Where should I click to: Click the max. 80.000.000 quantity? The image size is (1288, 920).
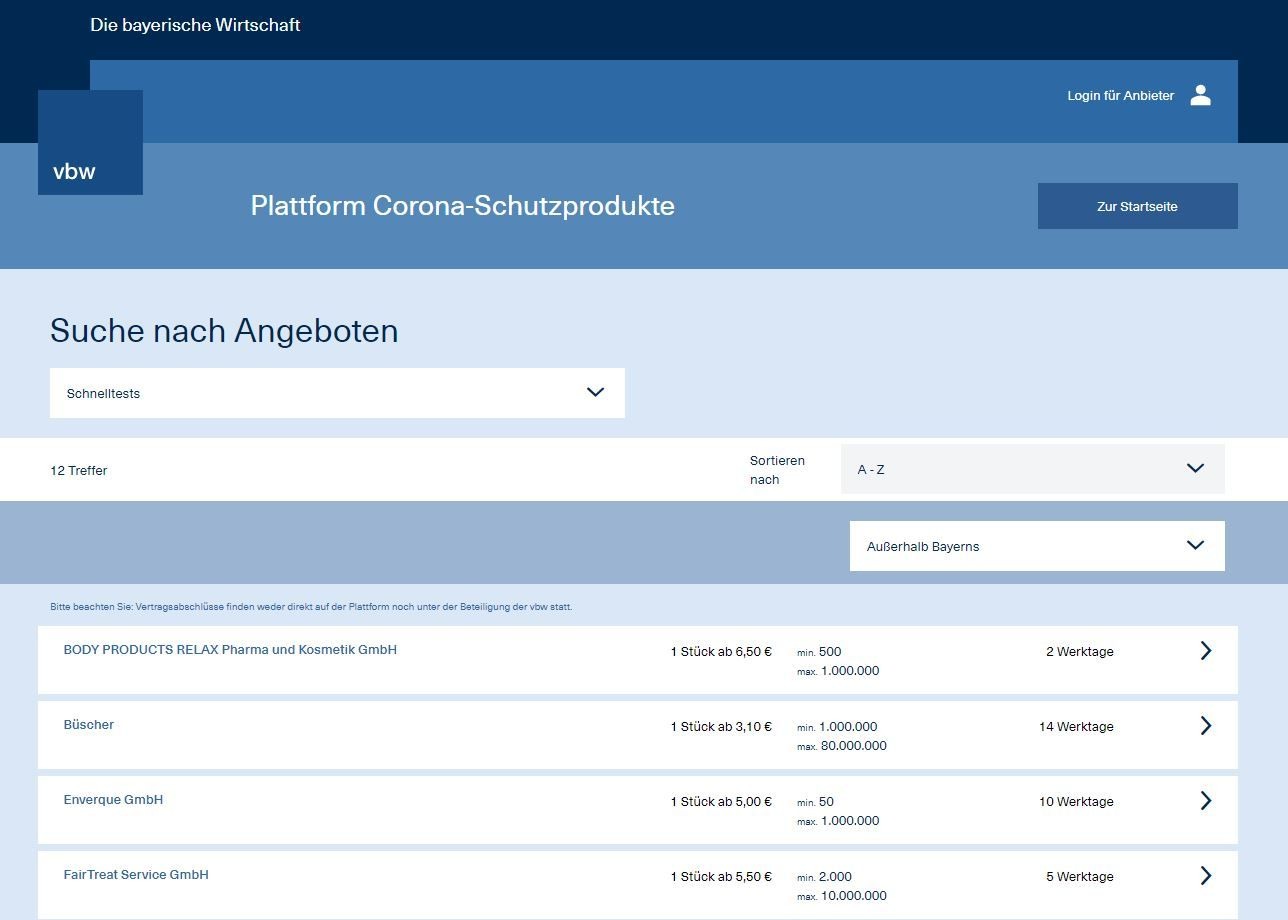coord(842,746)
